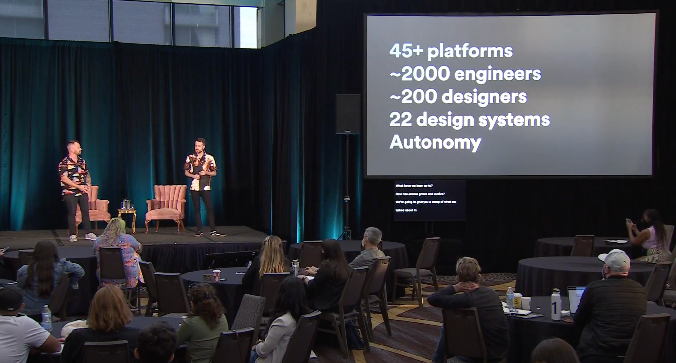Image resolution: width=676 pixels, height=363 pixels.
Task: Click the attendee in the floral dress
Action: pyautogui.click(x=118, y=251)
